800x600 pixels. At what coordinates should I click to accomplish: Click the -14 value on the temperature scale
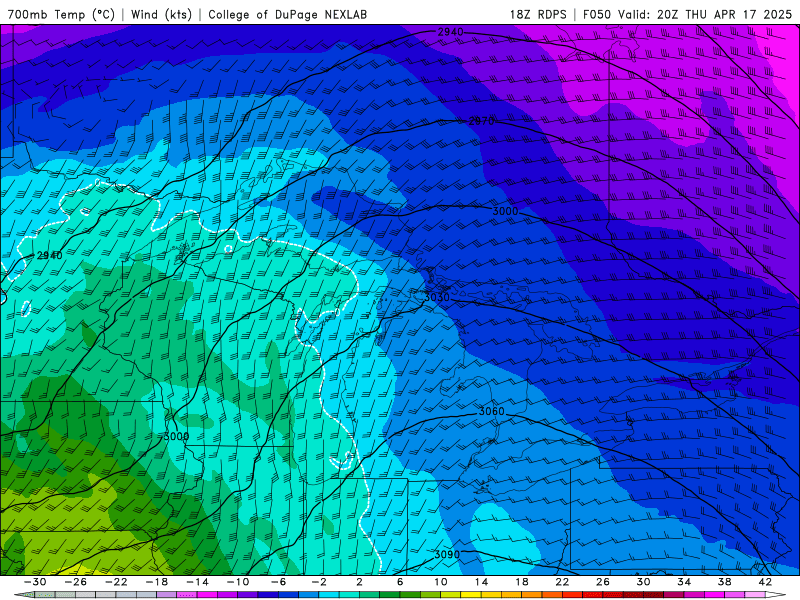point(197,582)
